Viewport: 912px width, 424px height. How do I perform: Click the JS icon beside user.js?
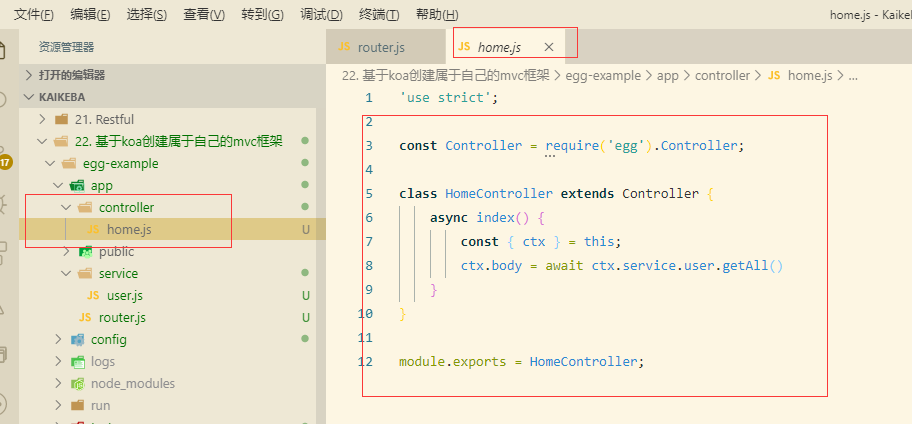tap(93, 295)
